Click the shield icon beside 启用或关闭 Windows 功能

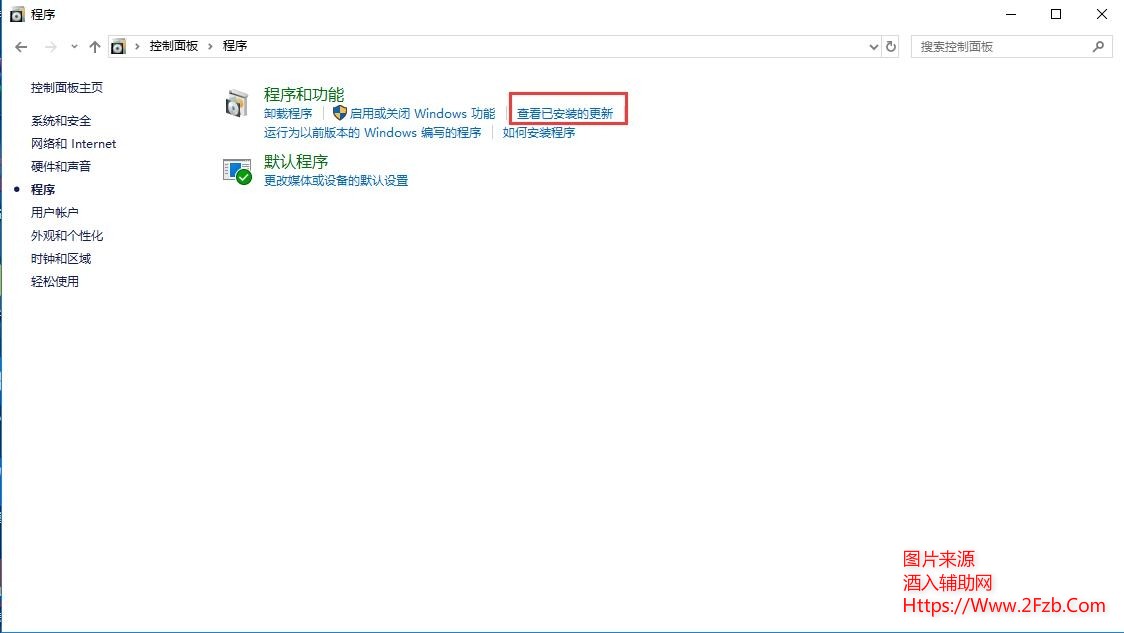[340, 113]
